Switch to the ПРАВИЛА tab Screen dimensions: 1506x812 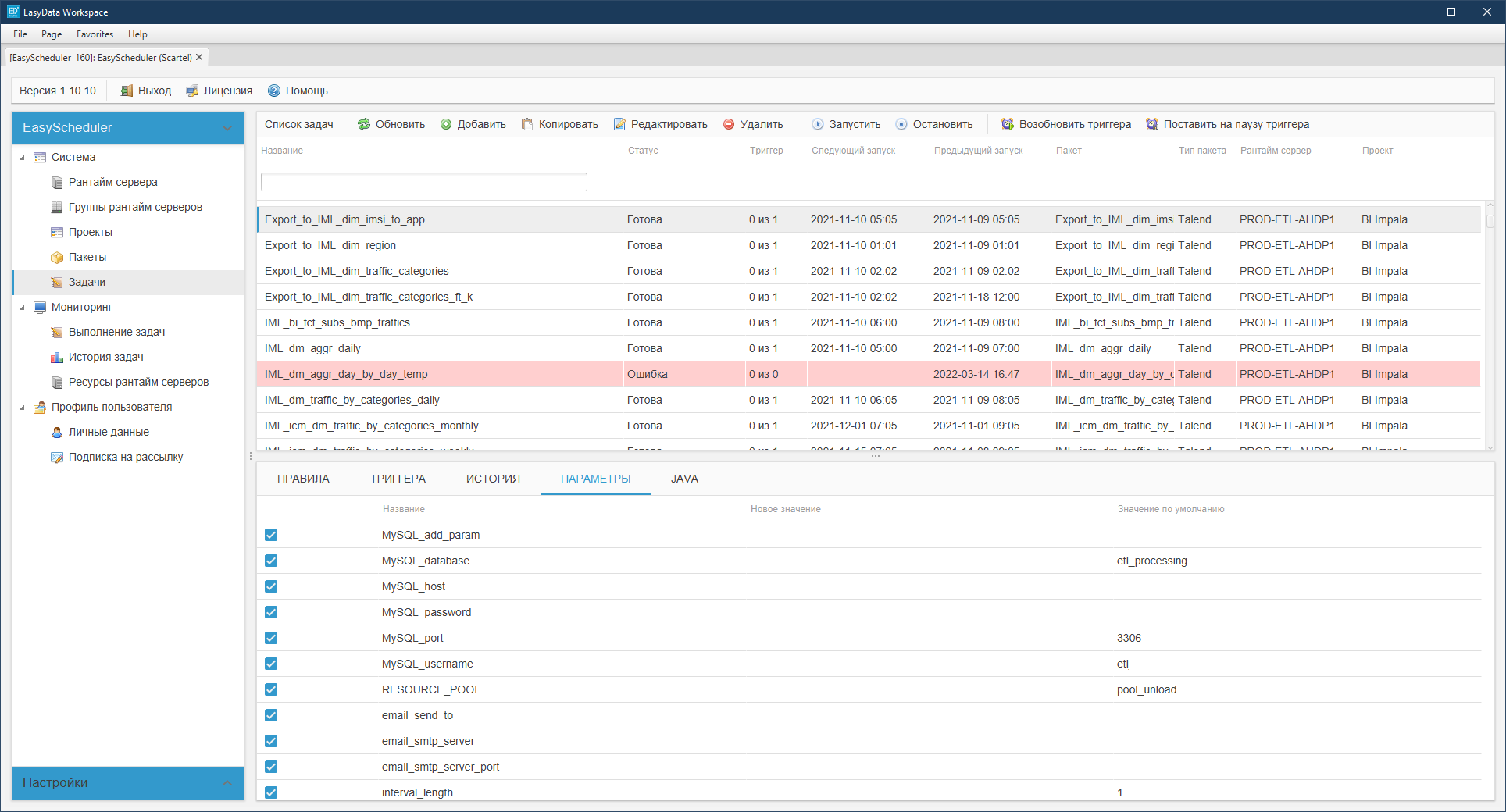coord(303,479)
